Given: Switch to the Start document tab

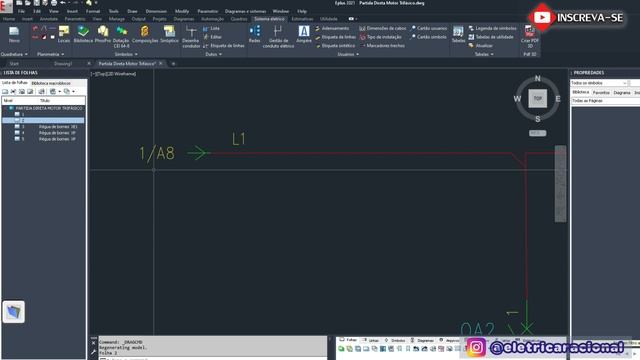Looking at the screenshot, I should [14, 64].
